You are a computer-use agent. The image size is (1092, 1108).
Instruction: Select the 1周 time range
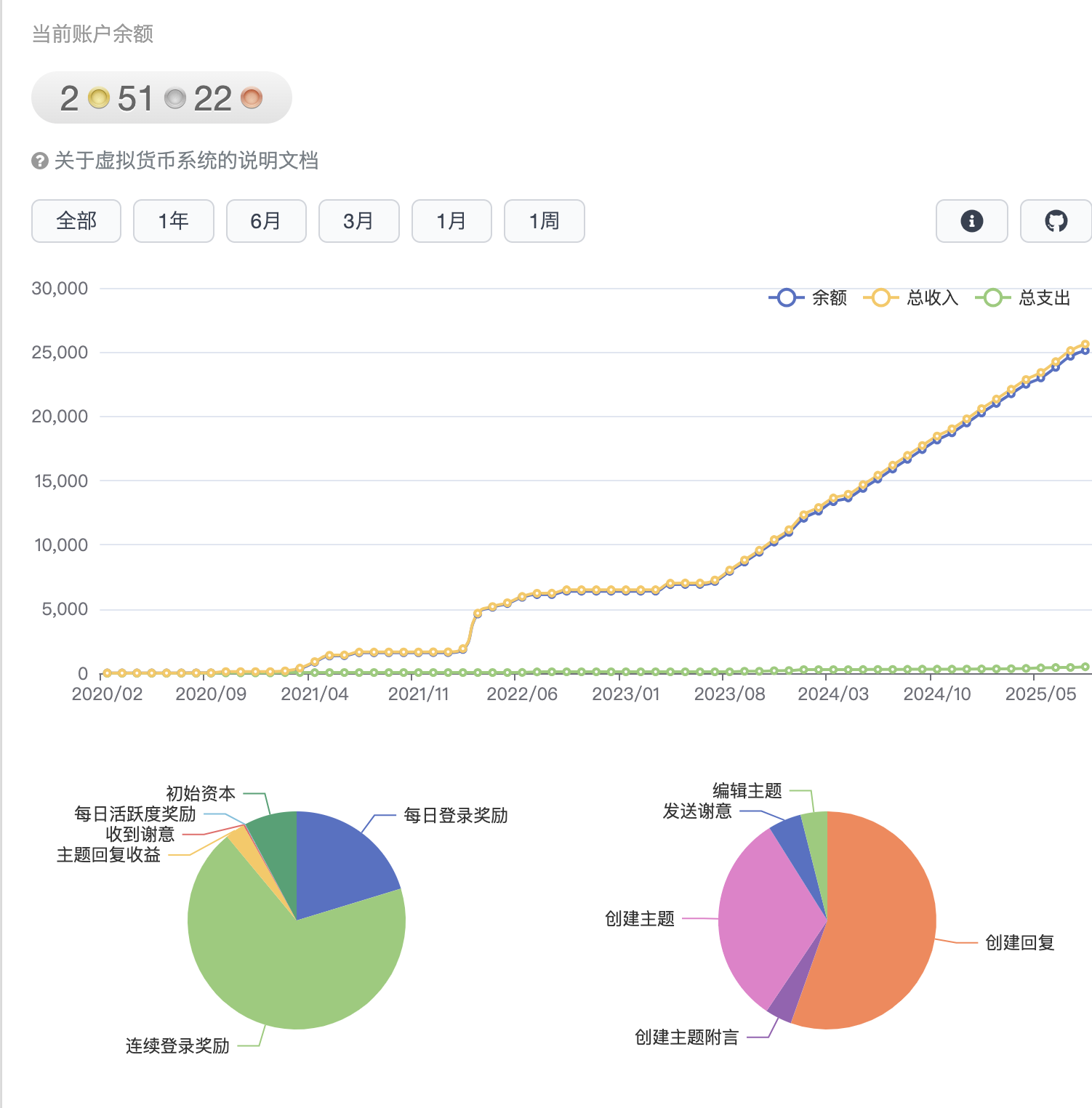tap(545, 221)
